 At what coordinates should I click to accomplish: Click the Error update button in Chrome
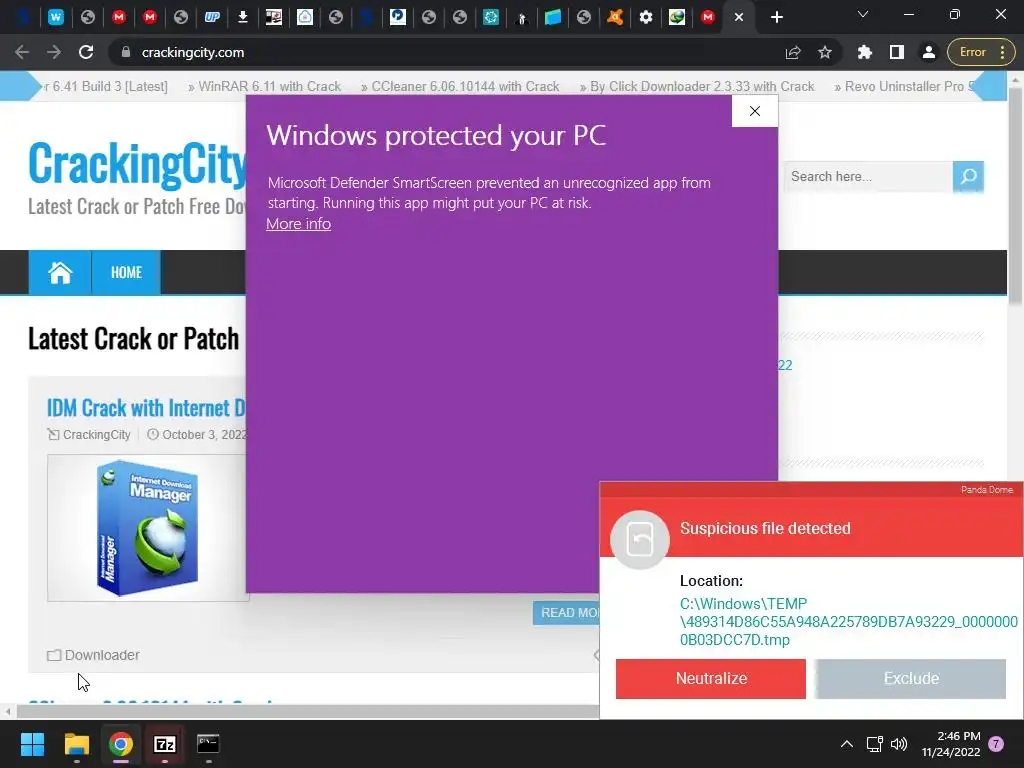pos(982,52)
